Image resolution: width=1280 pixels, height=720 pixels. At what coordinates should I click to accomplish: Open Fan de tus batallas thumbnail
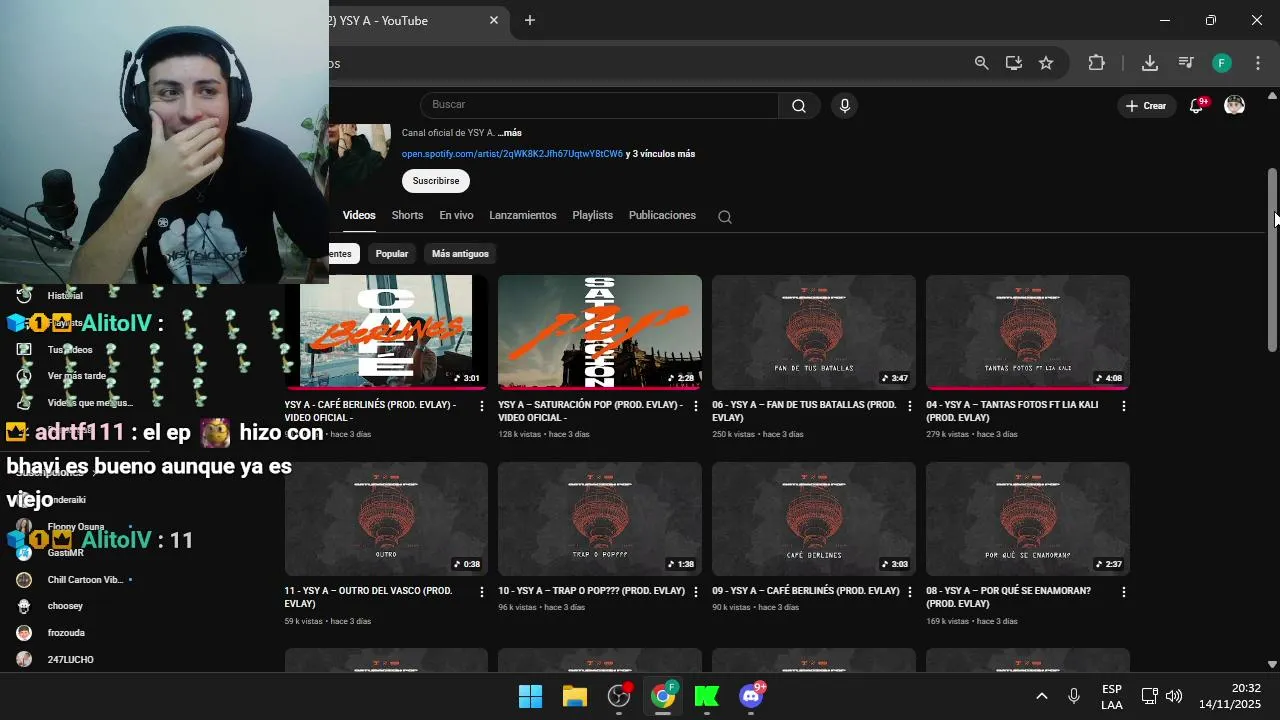[814, 332]
